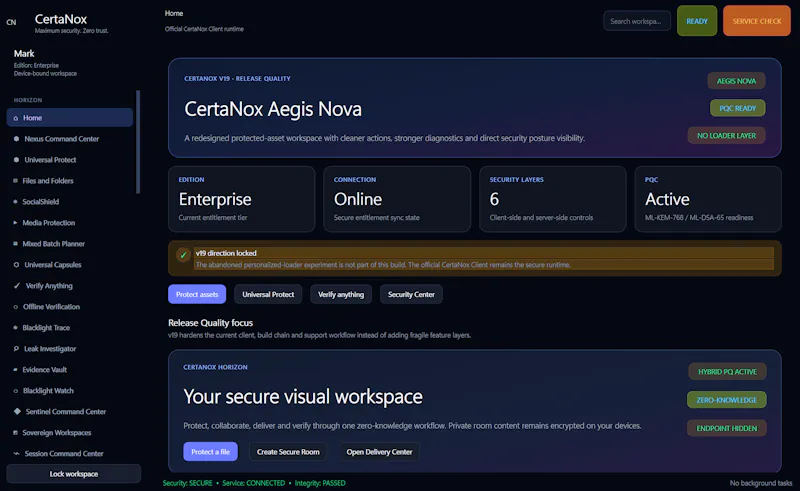This screenshot has width=800, height=491.
Task: Click the user name 'Mark'
Action: pos(24,53)
